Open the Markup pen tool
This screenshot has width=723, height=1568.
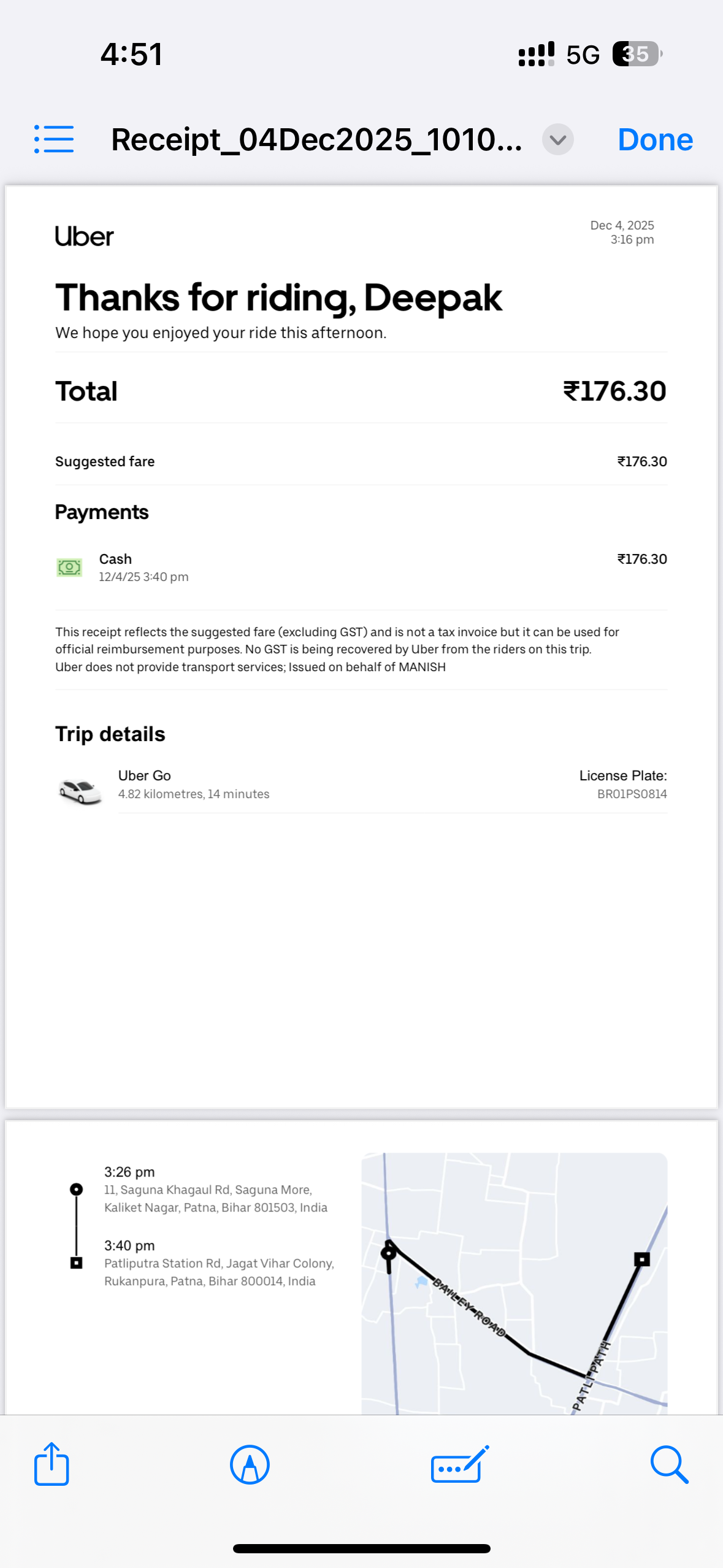pos(250,1464)
